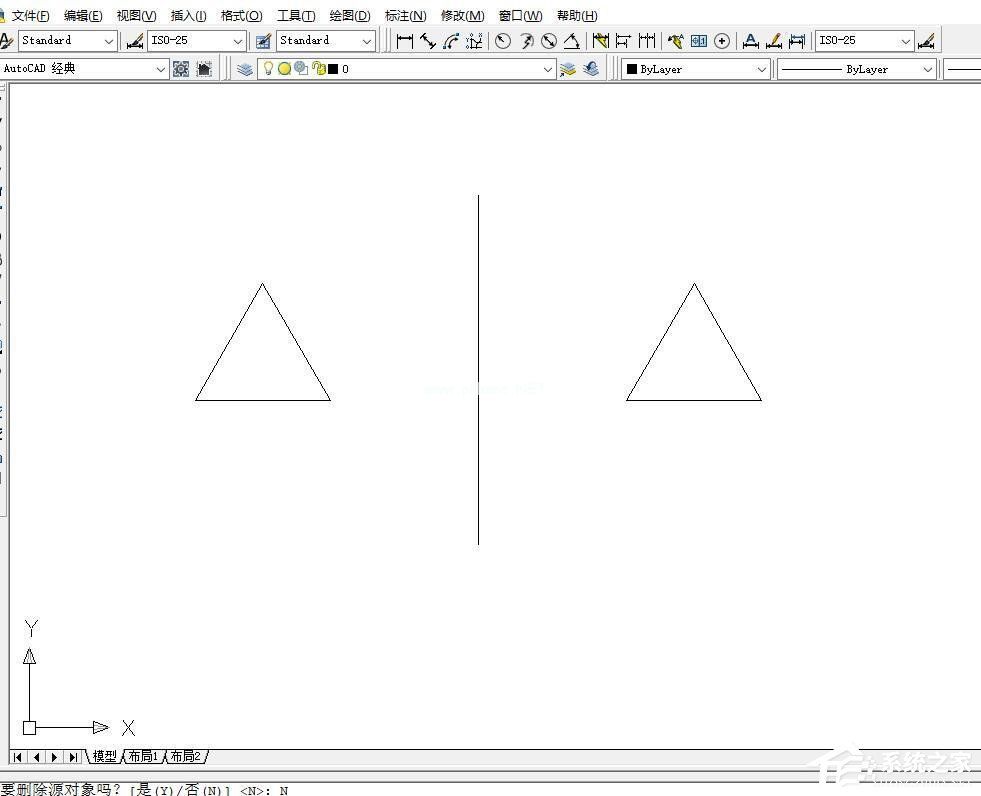Toggle layer 0 lock padlock icon
This screenshot has width=981, height=796.
pyautogui.click(x=318, y=69)
